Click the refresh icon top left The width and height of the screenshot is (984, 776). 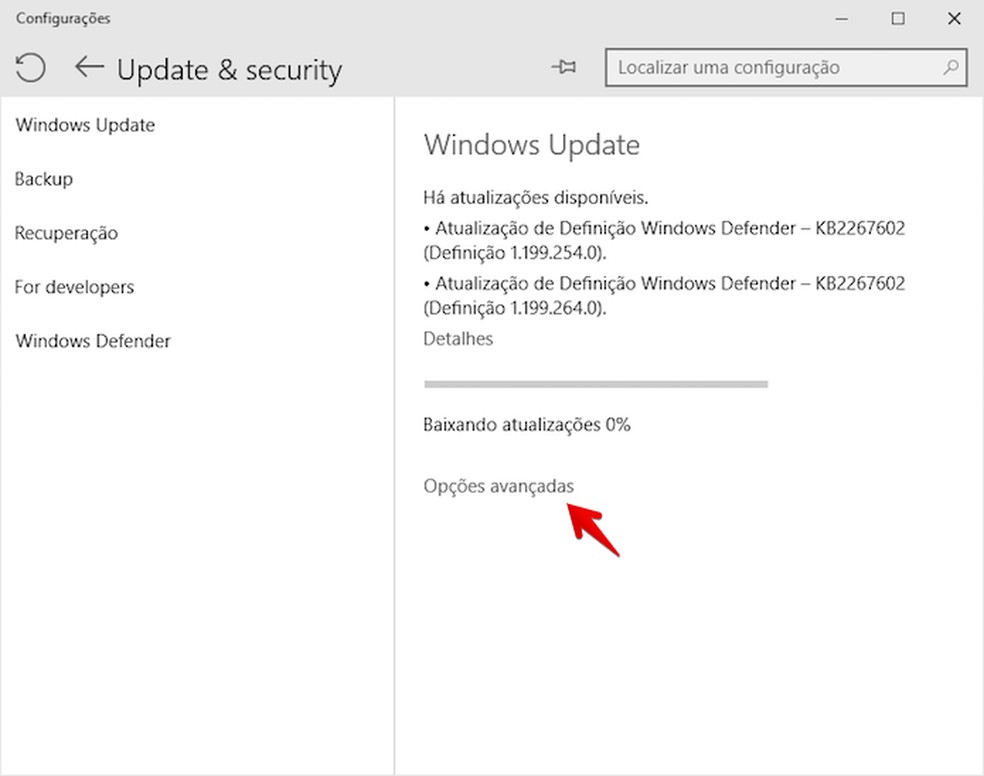point(30,68)
